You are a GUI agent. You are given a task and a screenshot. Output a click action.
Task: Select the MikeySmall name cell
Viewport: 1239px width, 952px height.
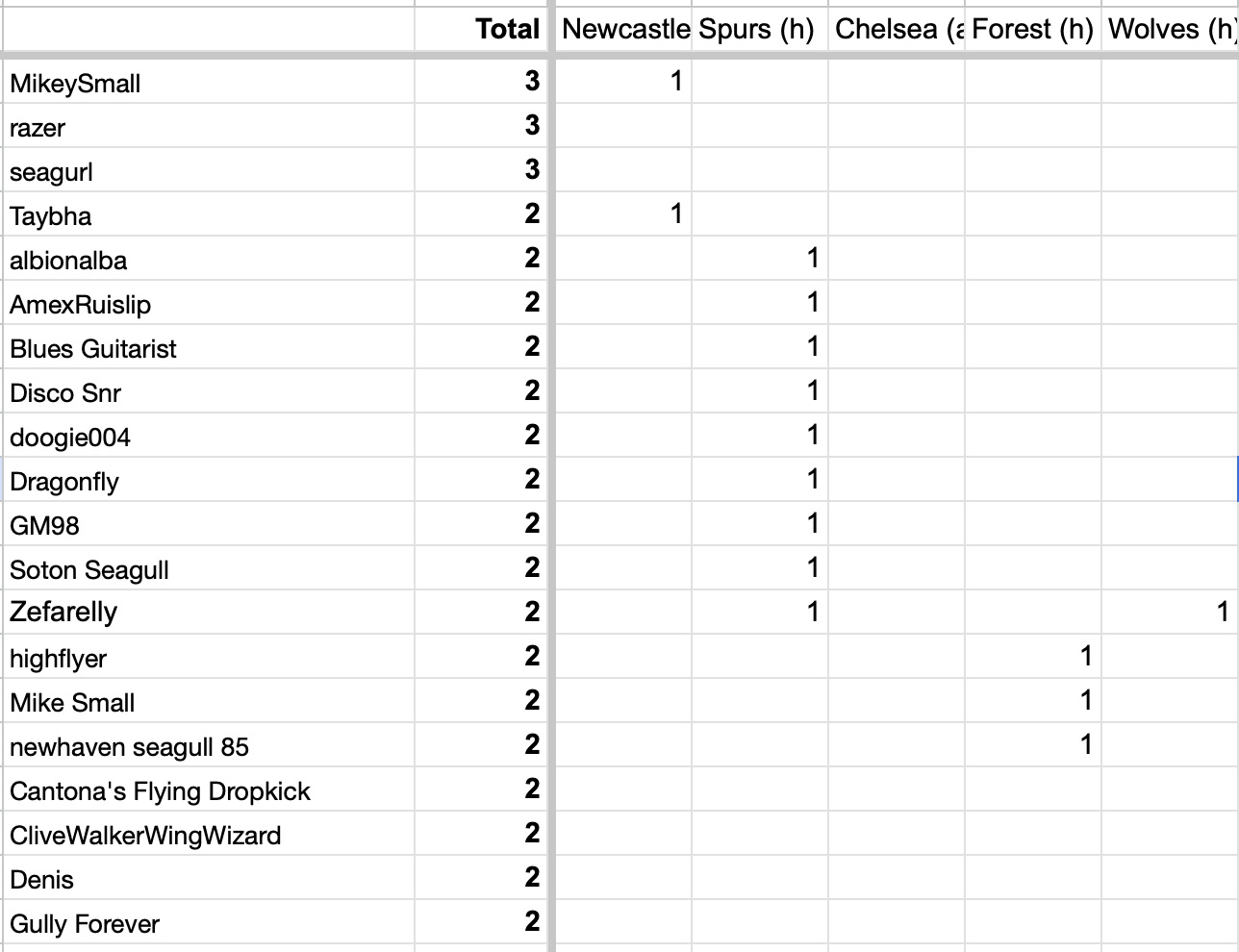click(x=209, y=82)
